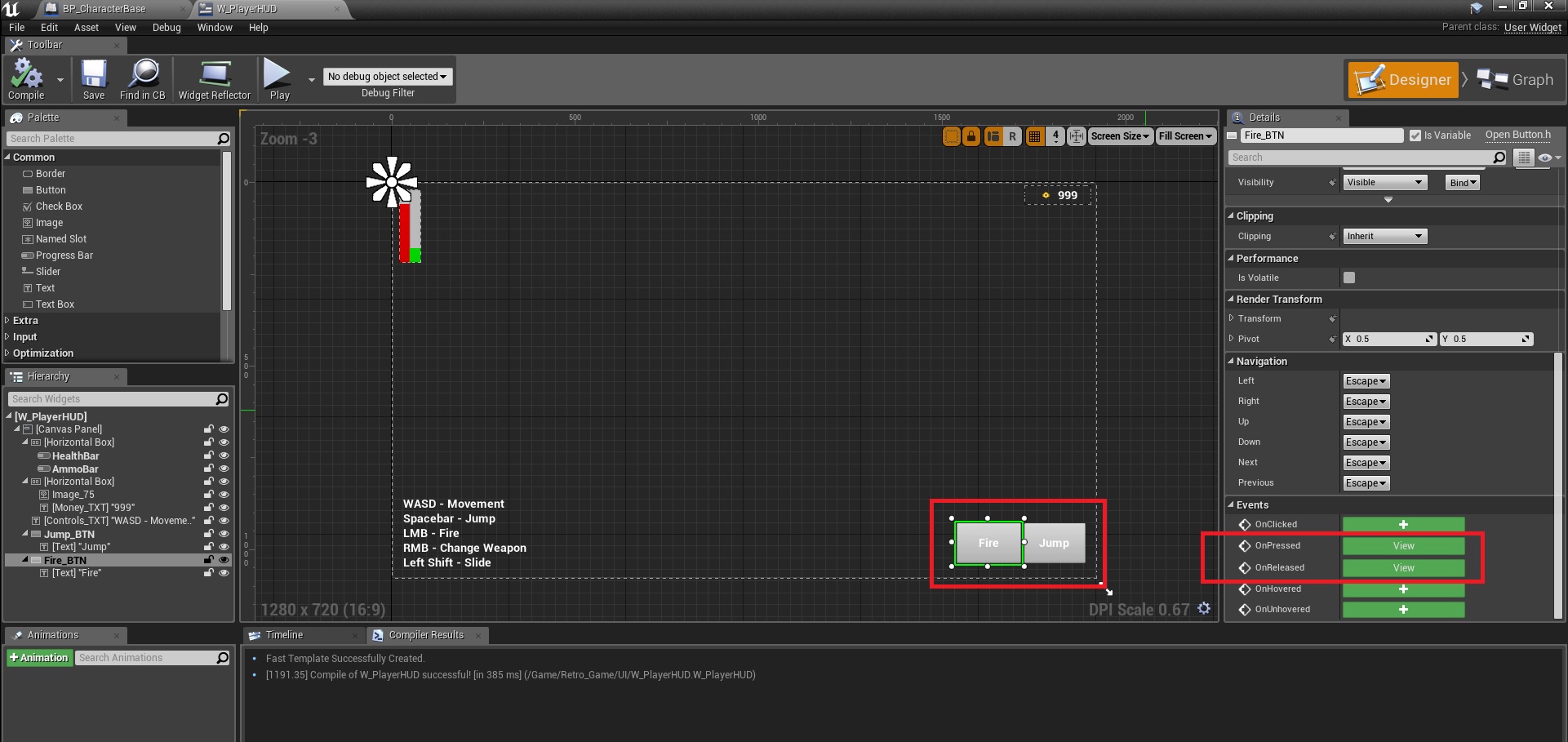This screenshot has height=742, width=1568.
Task: Add a new Animation
Action: 38,658
